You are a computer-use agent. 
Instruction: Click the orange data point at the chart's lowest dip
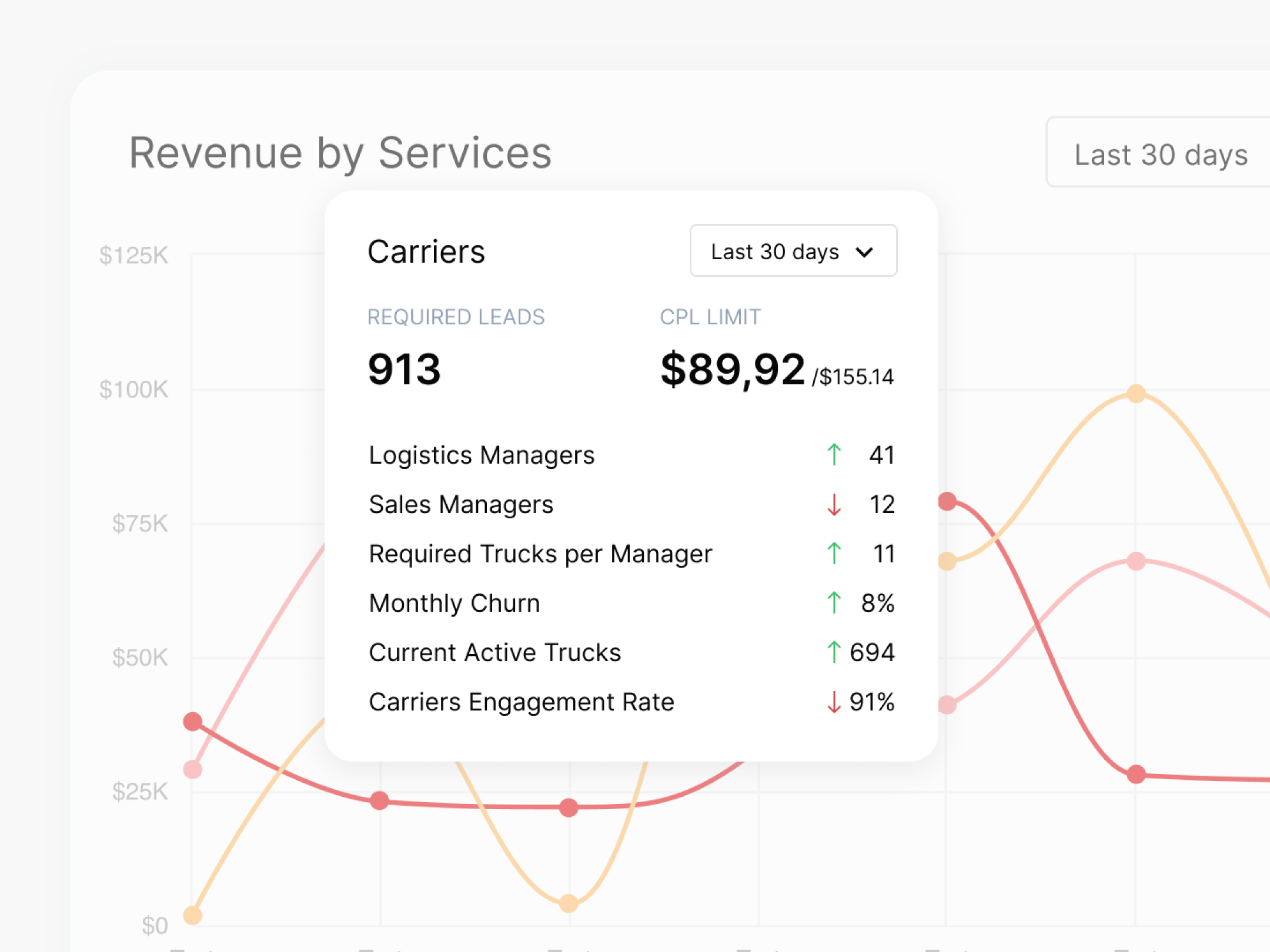click(x=569, y=903)
